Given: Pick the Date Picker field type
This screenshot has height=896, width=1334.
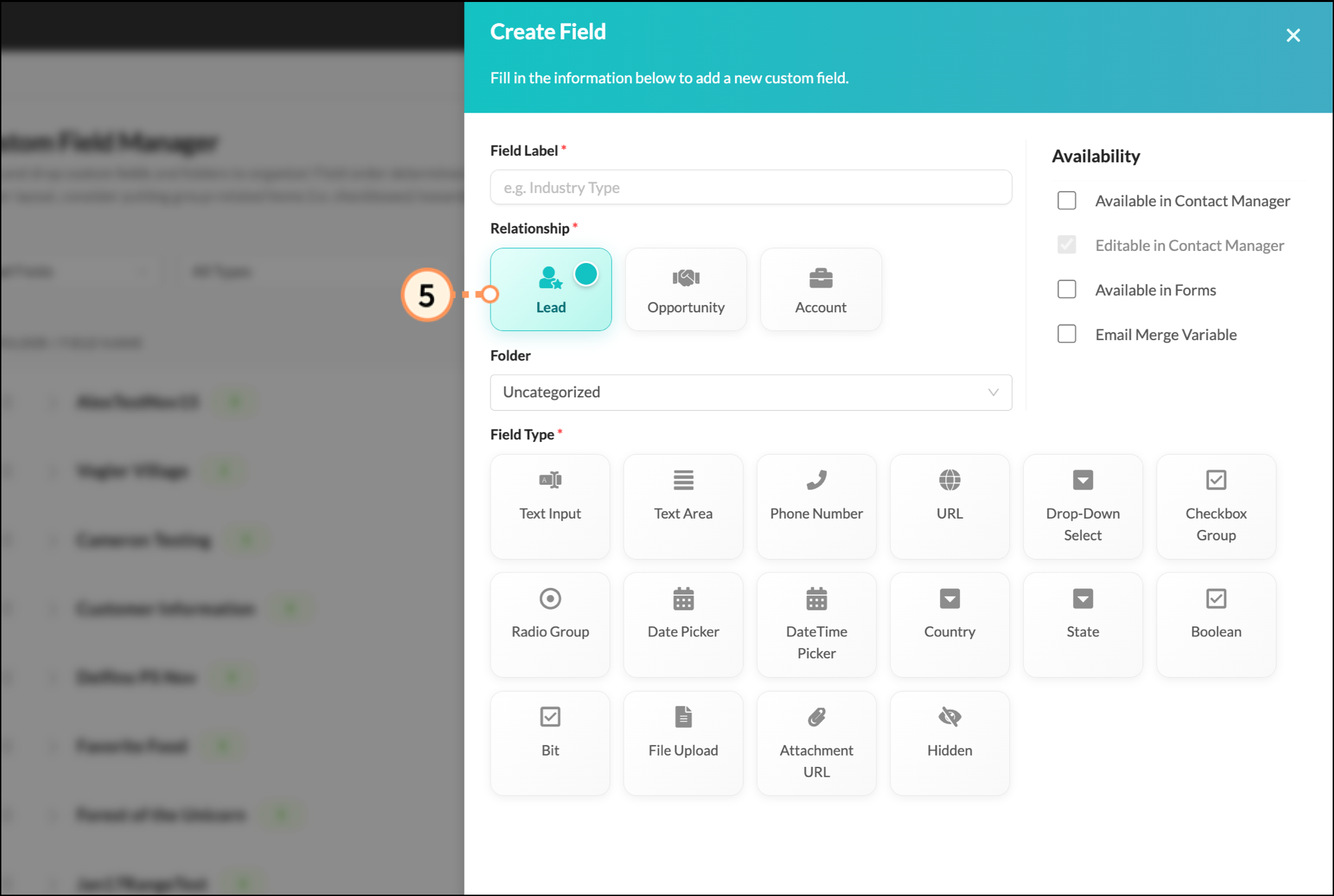Looking at the screenshot, I should coord(683,625).
